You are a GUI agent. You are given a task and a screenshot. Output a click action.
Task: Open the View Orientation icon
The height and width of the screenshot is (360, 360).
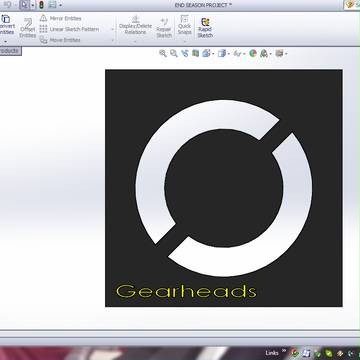pos(206,53)
